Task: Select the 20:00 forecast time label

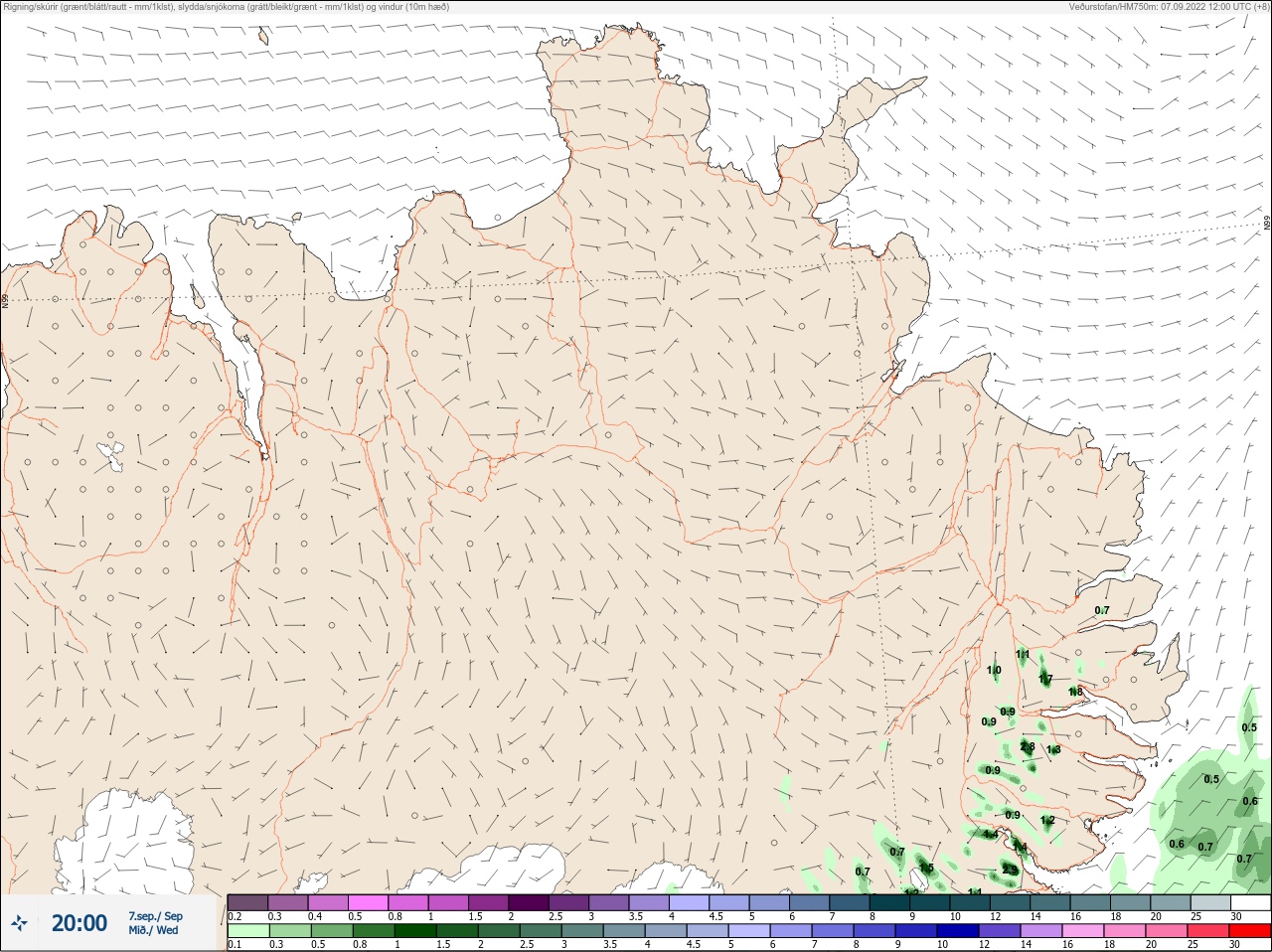Action: [79, 923]
